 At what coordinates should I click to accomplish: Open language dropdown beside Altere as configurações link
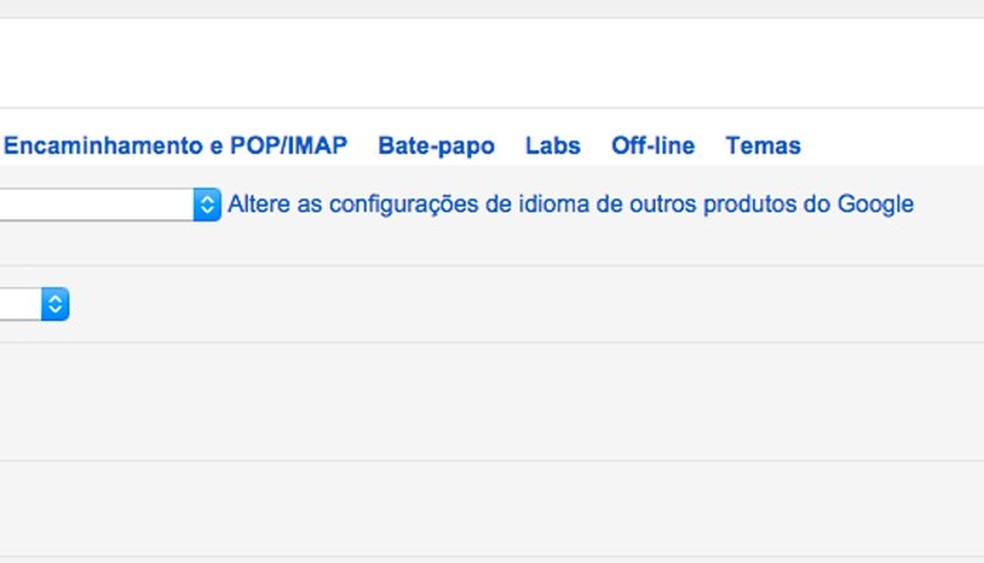(110, 205)
